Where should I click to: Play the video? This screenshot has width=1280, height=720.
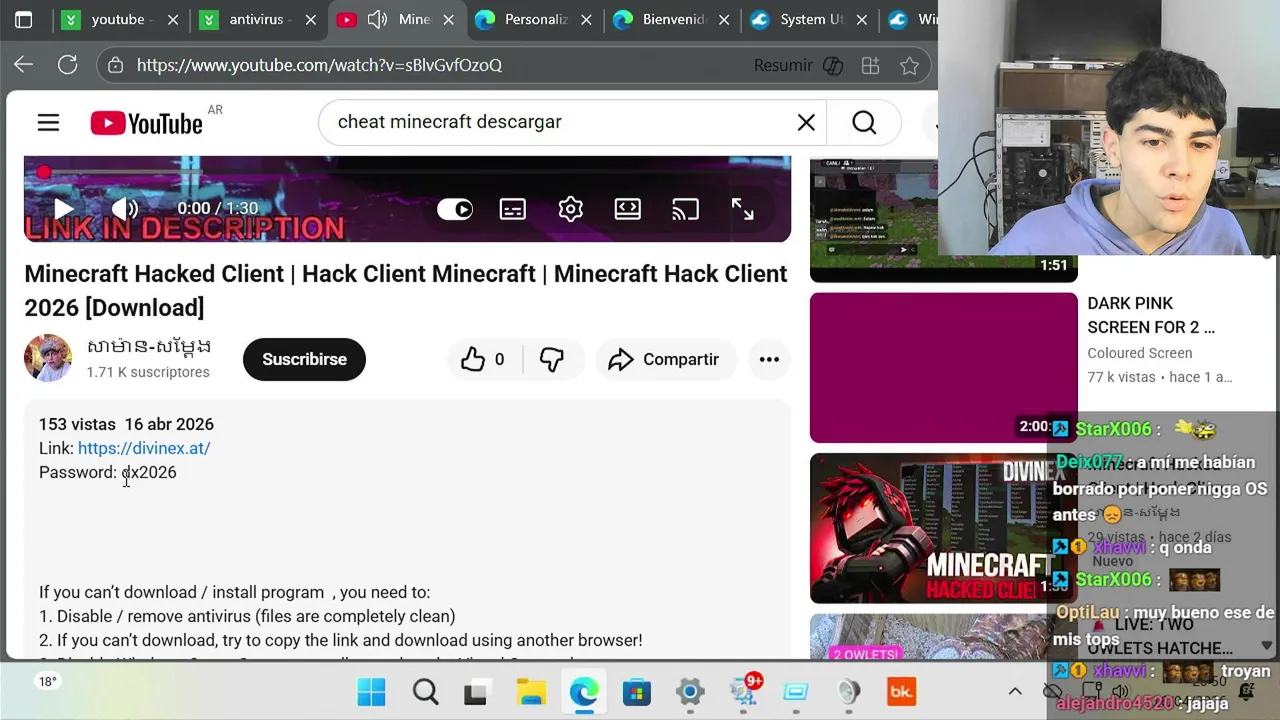pos(63,209)
